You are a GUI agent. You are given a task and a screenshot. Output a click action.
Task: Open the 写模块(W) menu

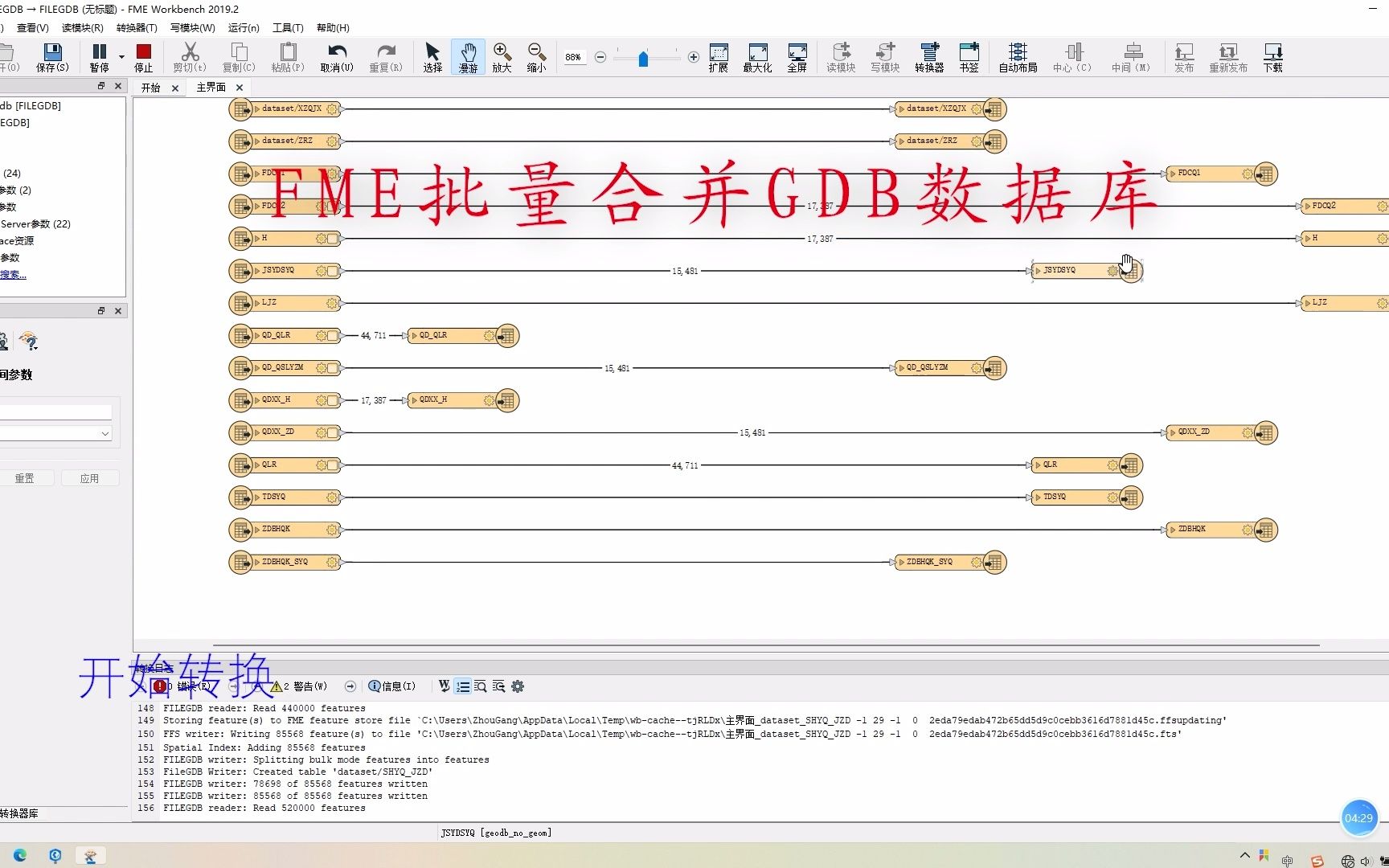(x=193, y=27)
